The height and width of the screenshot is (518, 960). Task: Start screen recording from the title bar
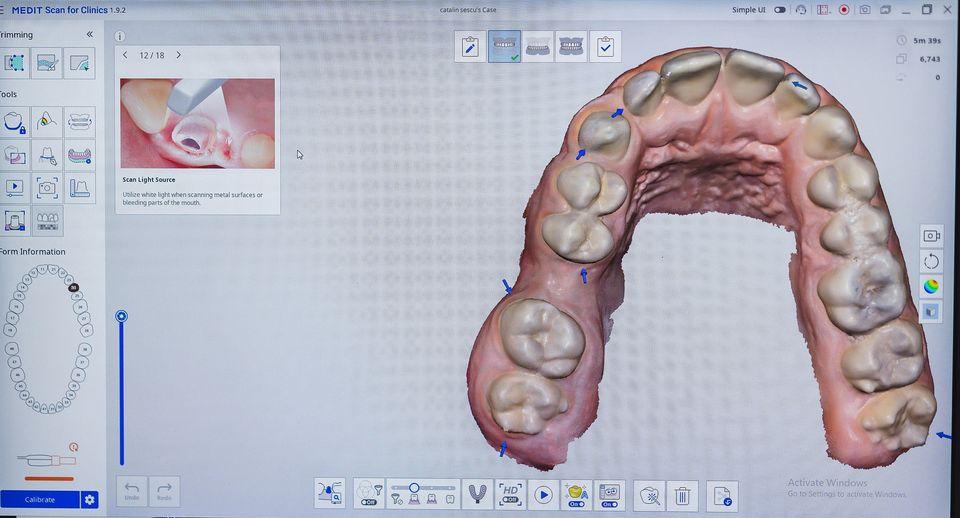click(x=844, y=10)
